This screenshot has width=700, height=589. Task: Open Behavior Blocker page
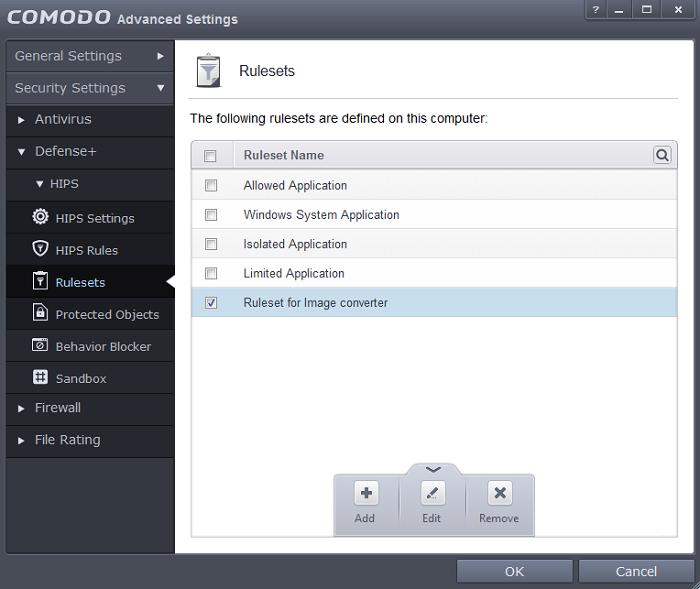[x=90, y=346]
